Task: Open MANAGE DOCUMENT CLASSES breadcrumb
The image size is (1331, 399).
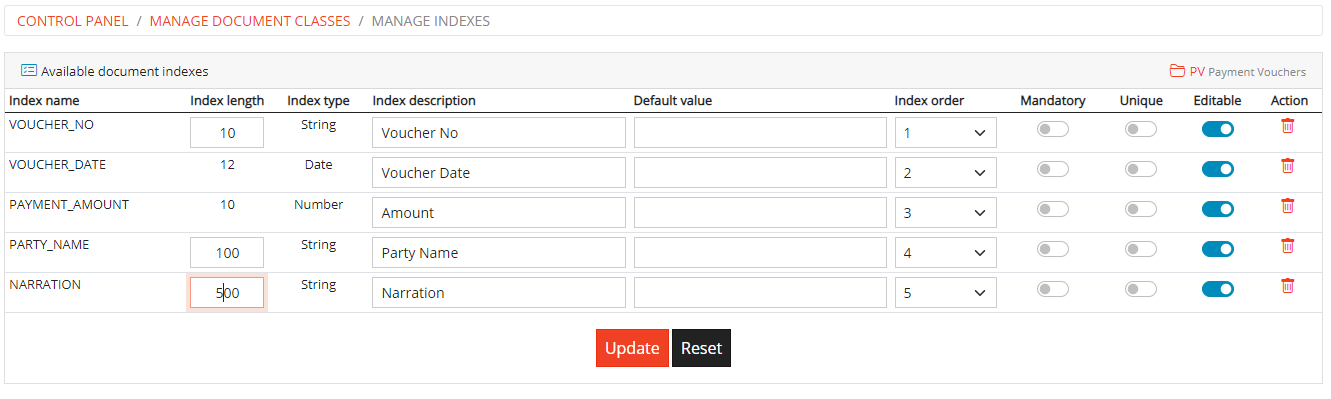Action: (250, 21)
